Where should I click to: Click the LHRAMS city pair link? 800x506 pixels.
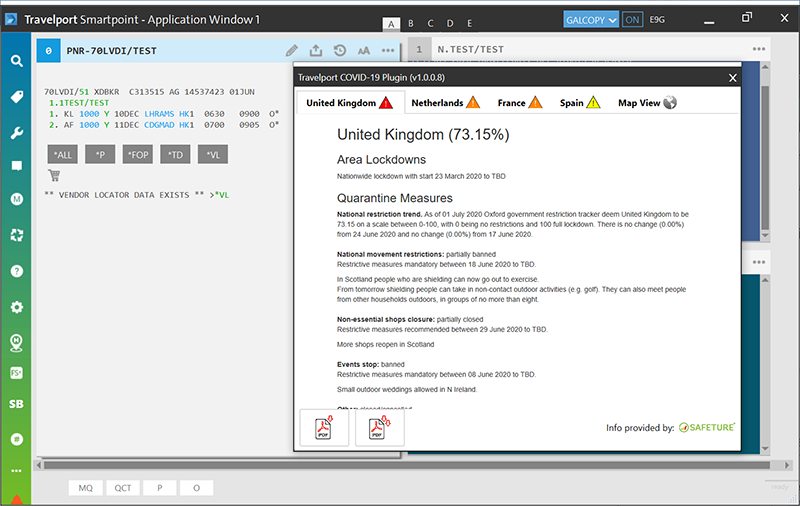coord(159,114)
